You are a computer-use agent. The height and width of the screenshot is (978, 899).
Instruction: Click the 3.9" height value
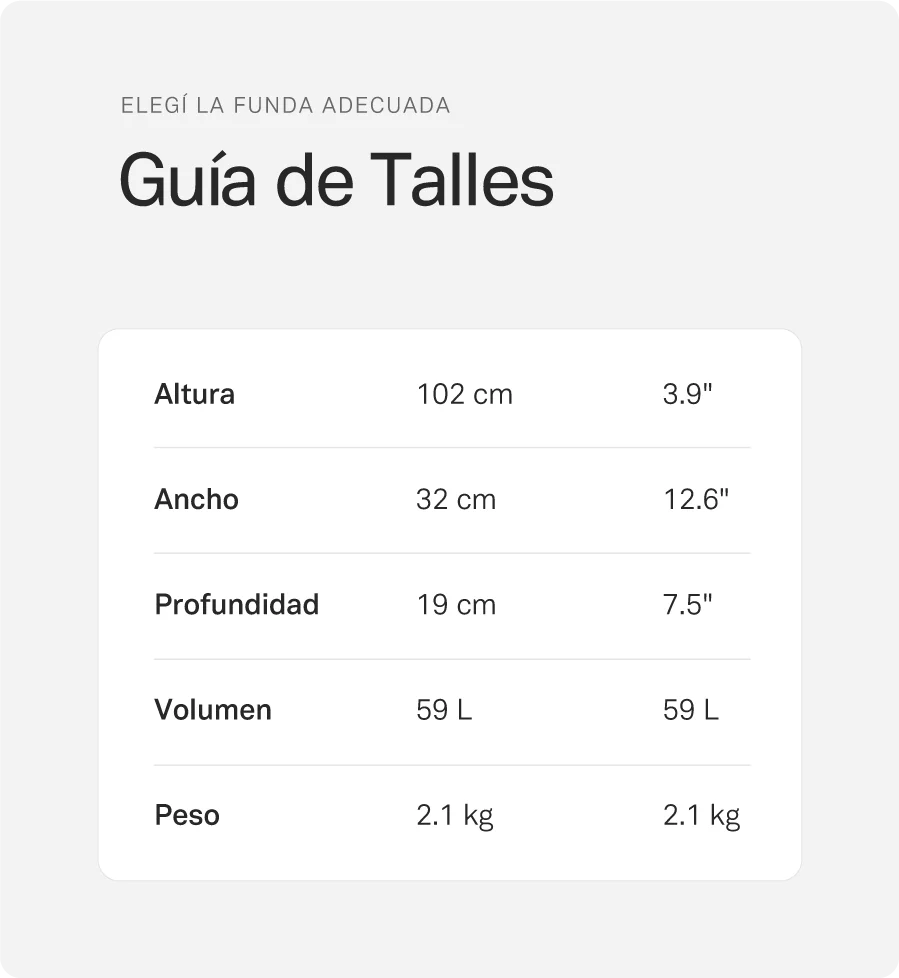(x=687, y=394)
